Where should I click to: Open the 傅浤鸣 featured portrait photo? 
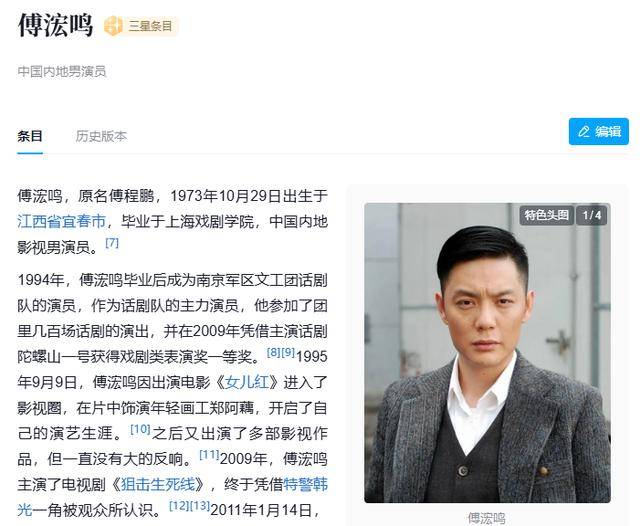click(x=487, y=353)
